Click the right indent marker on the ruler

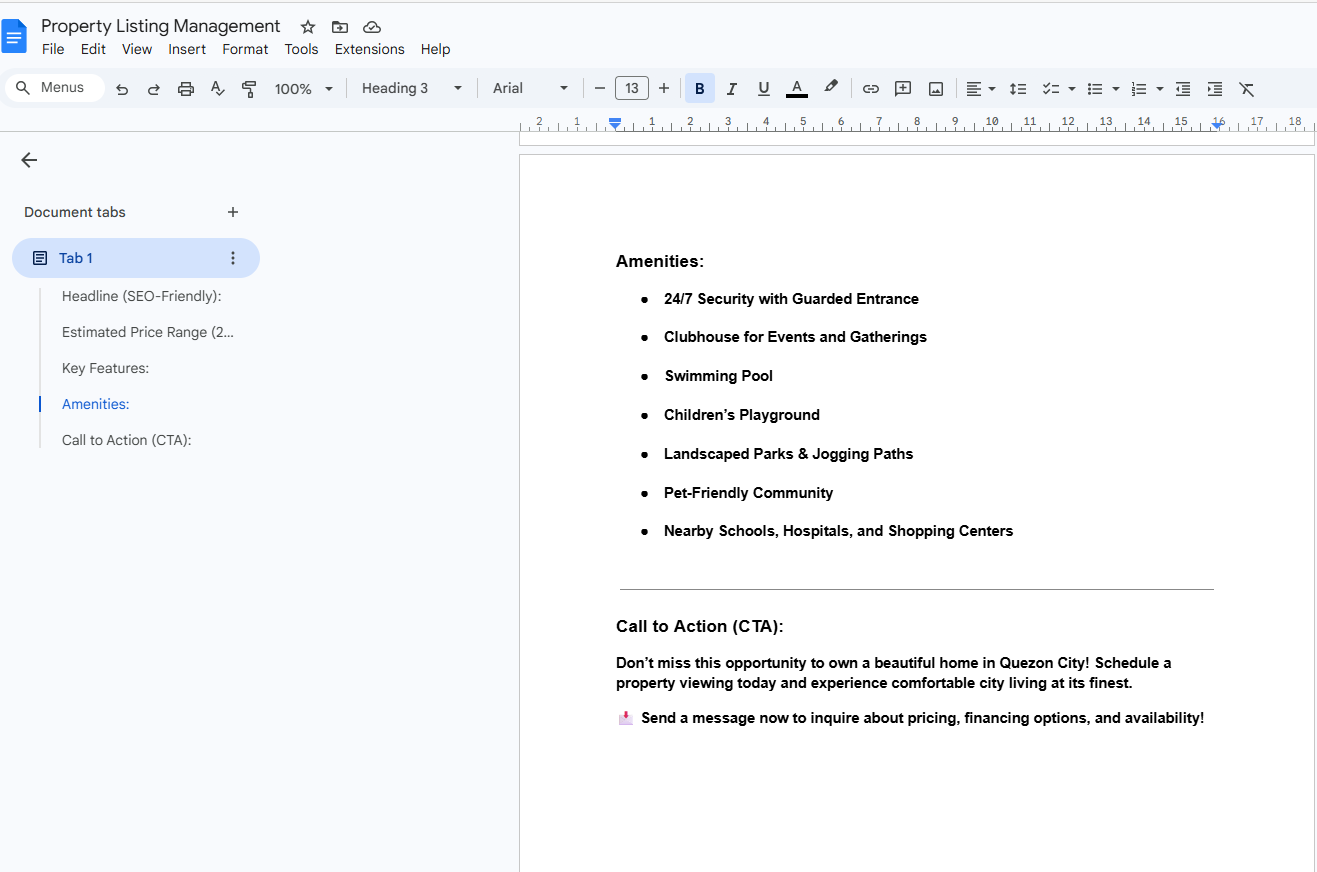(x=1217, y=123)
